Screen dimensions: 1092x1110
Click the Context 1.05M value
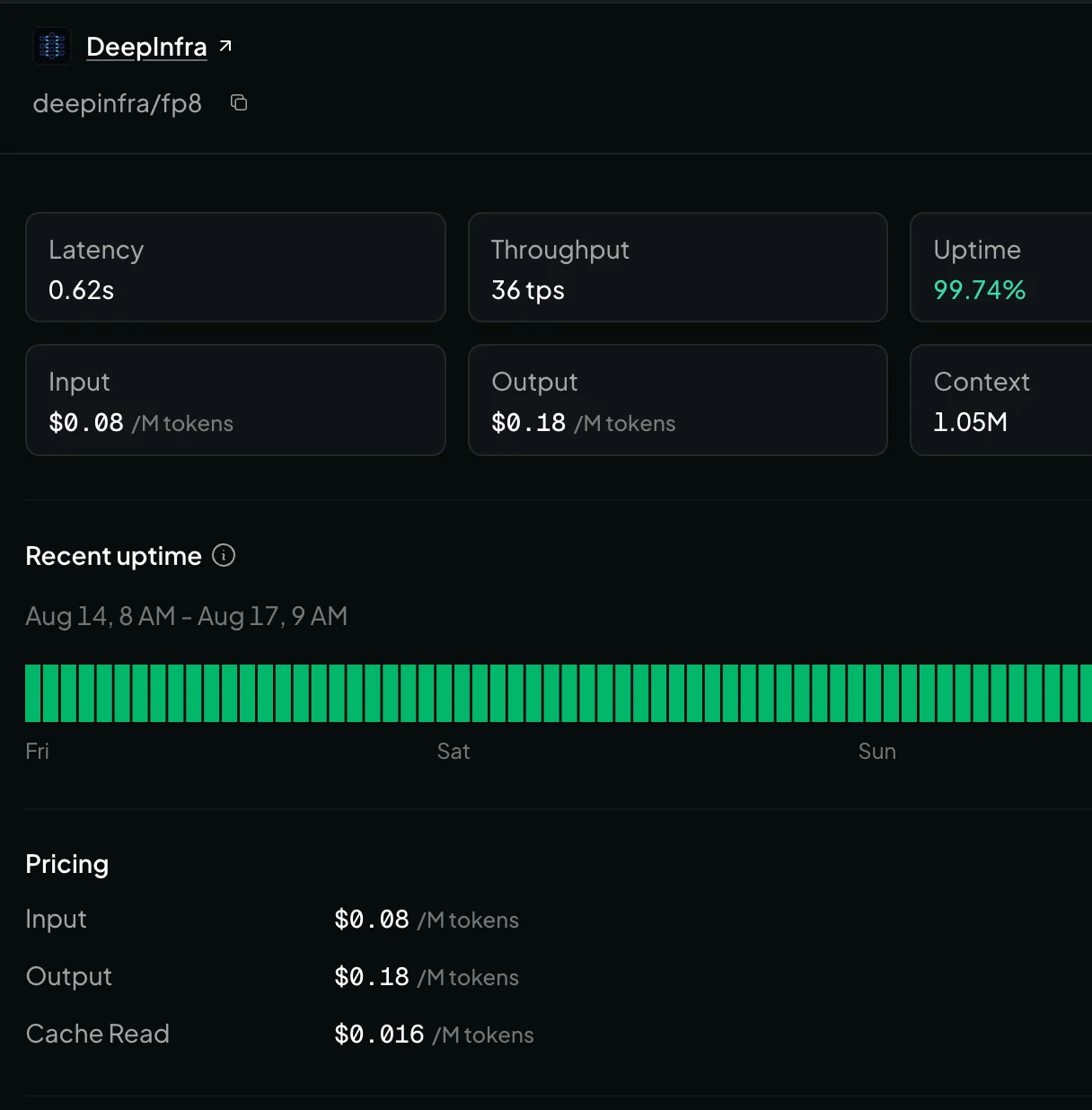(x=971, y=422)
